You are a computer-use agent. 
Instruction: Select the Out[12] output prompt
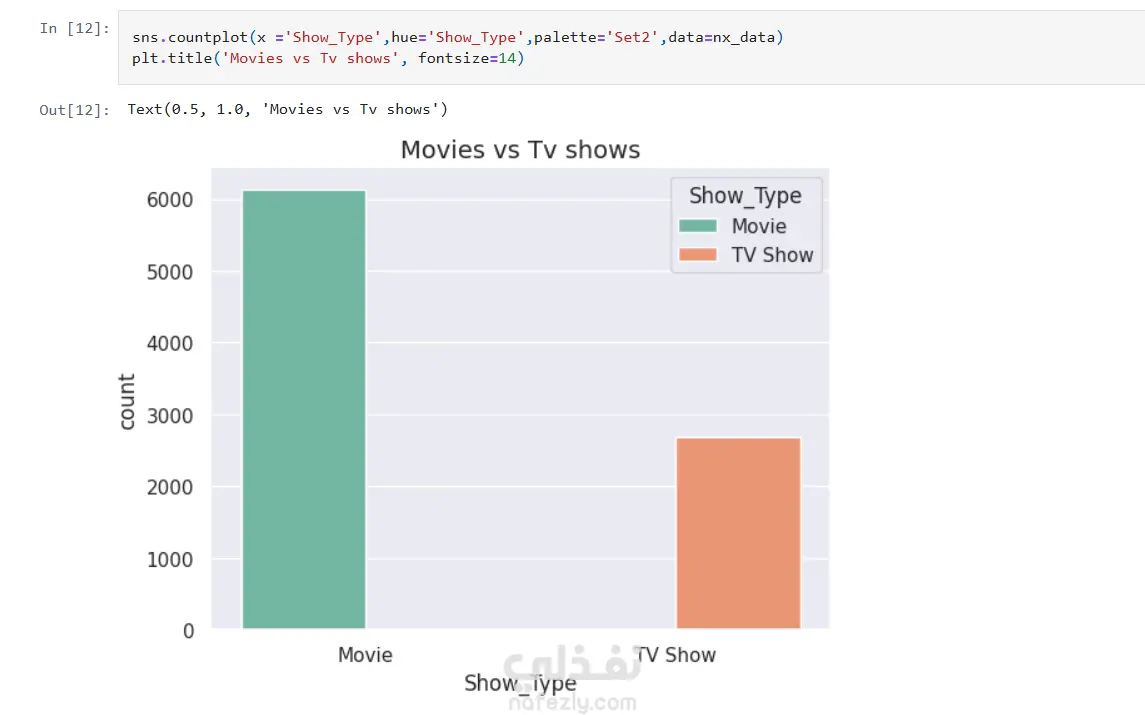pyautogui.click(x=74, y=110)
